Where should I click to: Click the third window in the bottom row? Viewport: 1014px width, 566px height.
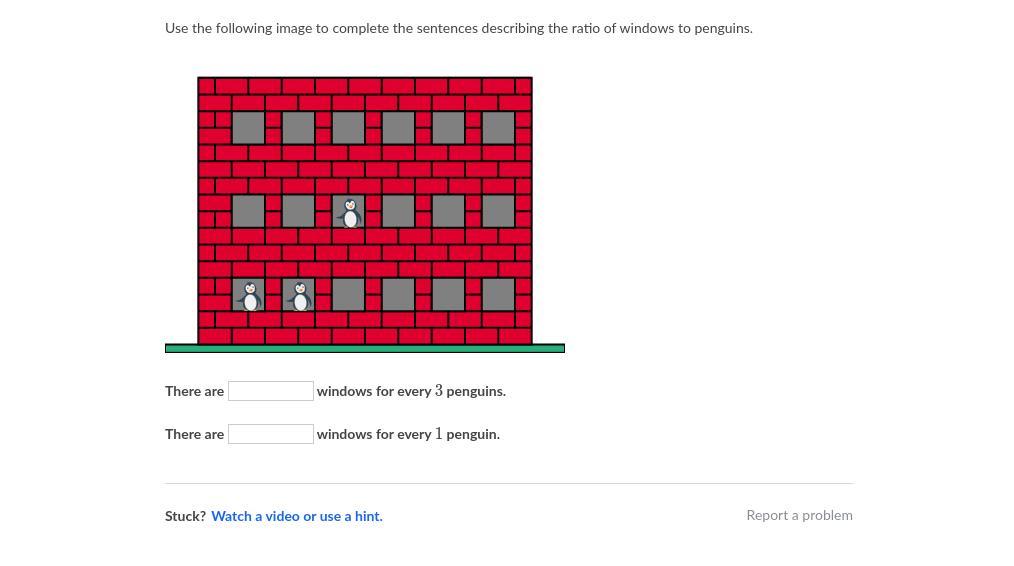tap(349, 295)
